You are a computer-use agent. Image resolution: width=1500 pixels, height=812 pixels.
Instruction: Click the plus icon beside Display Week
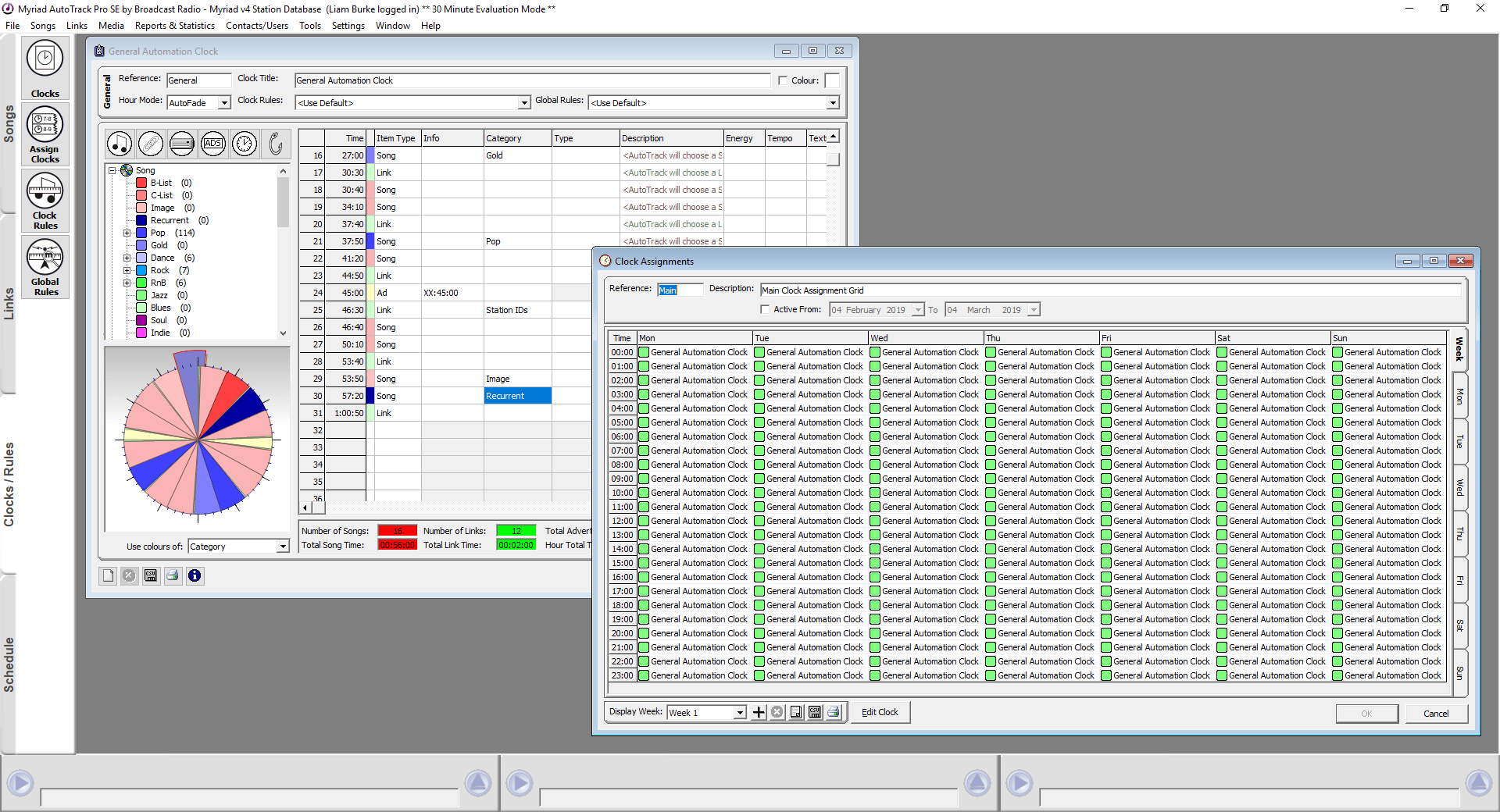(x=759, y=712)
